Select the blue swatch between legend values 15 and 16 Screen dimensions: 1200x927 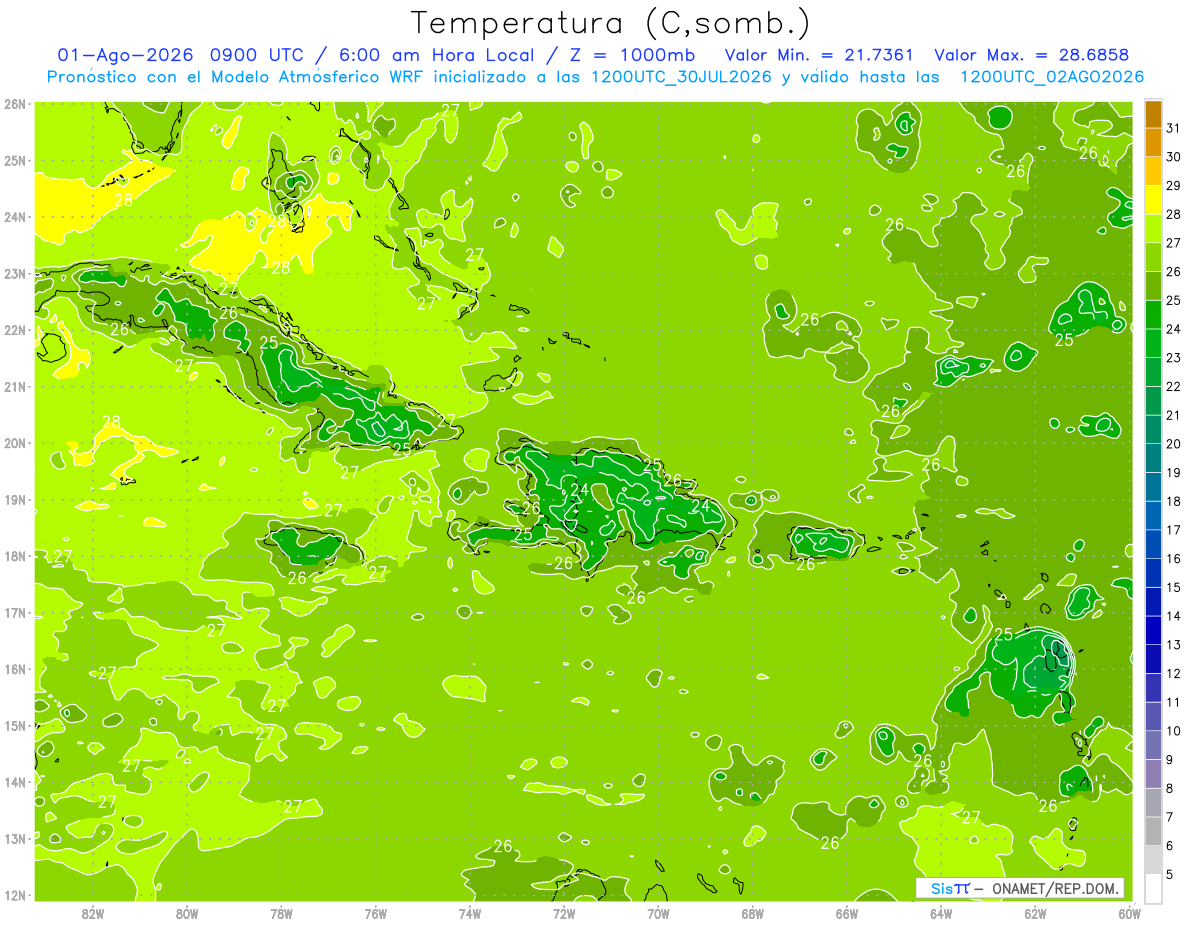pos(1154,572)
